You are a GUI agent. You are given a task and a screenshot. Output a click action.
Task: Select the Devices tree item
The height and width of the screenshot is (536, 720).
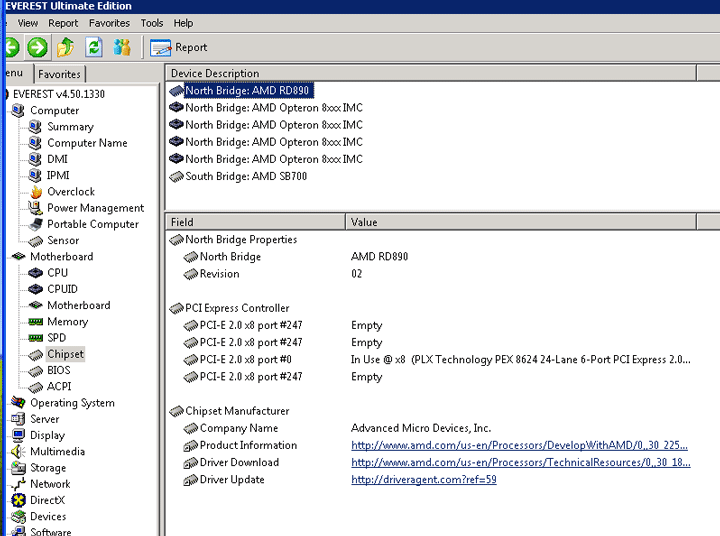[48, 516]
